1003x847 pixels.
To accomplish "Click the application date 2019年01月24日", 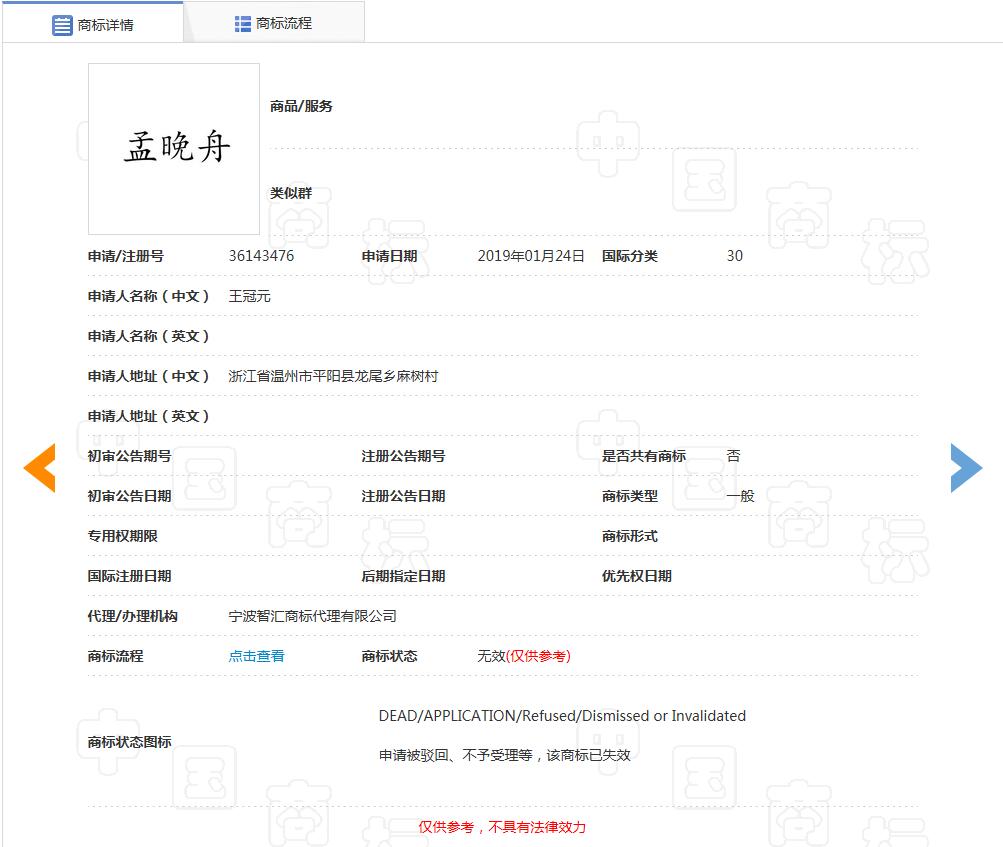I will (x=530, y=256).
